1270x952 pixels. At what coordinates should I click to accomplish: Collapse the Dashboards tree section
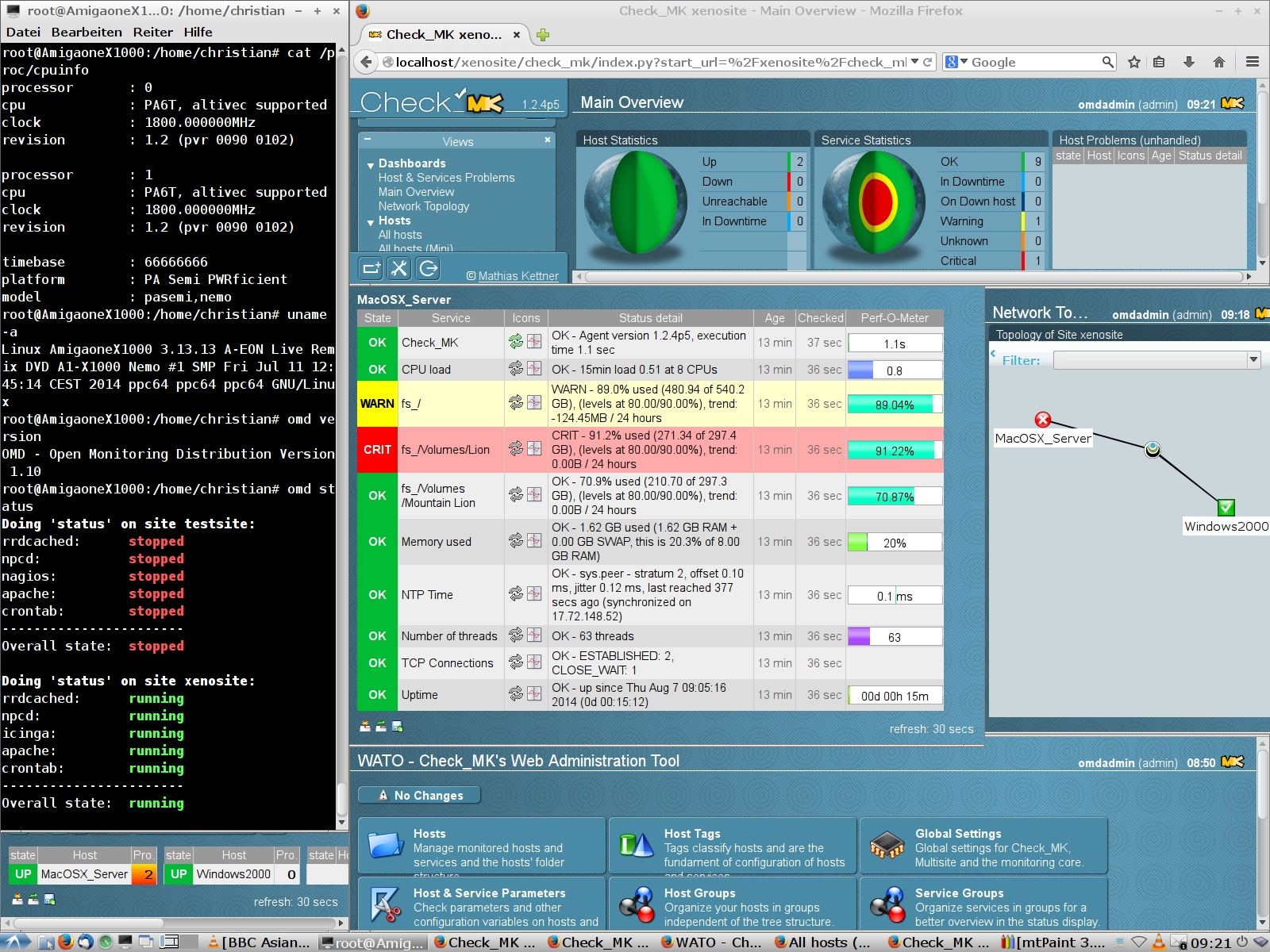pyautogui.click(x=371, y=165)
